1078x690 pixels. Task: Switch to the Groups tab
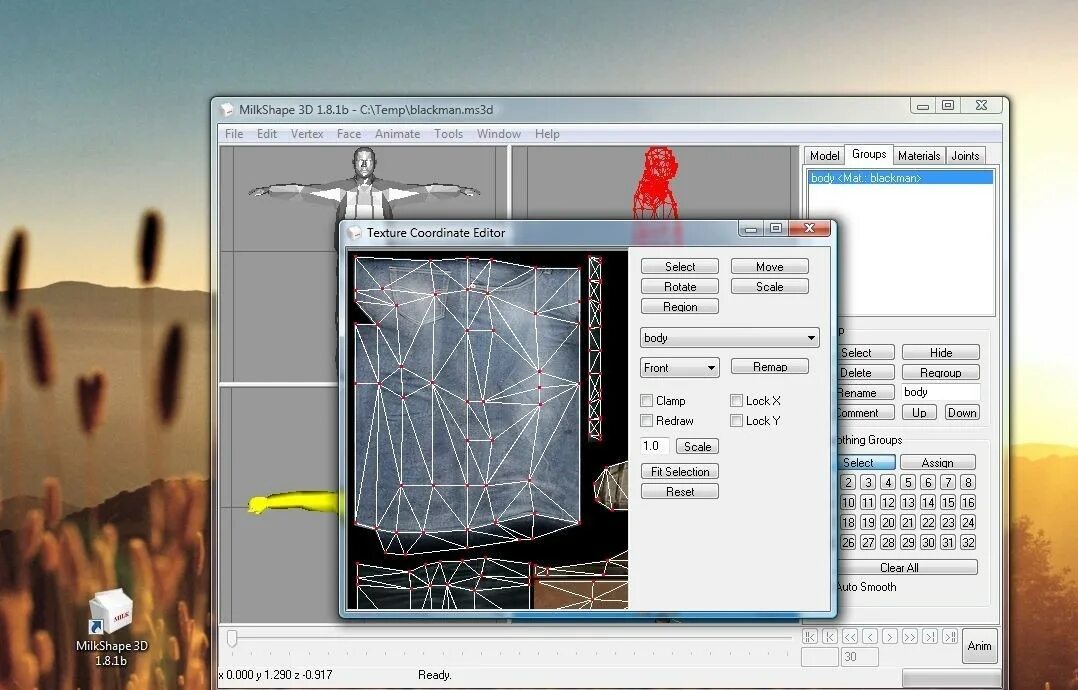(x=869, y=155)
